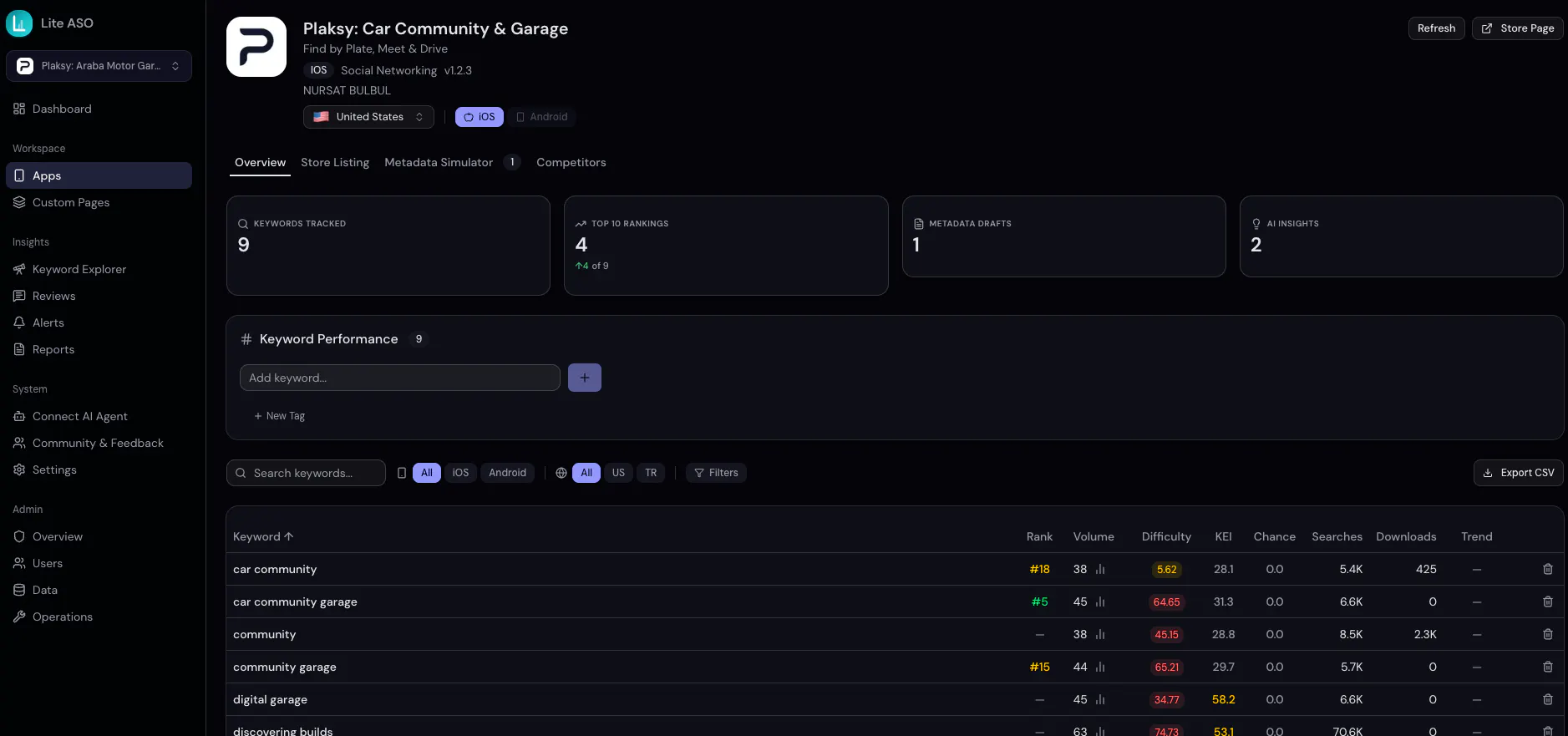Click the Add keyword input field
This screenshot has height=736, width=1568.
coord(400,378)
